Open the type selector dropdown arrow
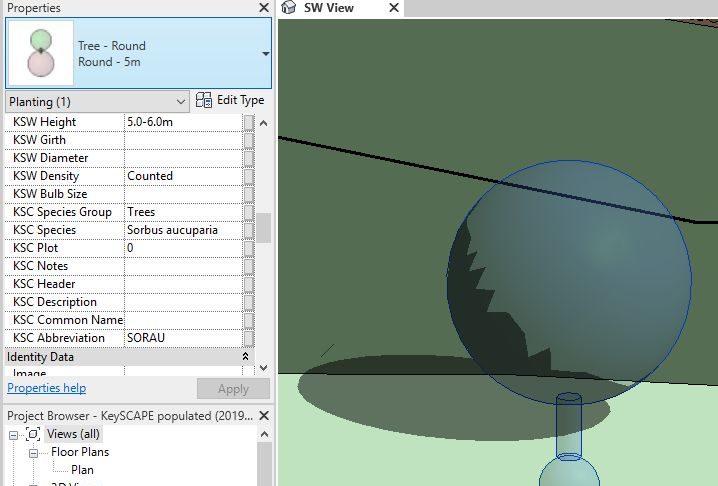The width and height of the screenshot is (718, 486). click(265, 54)
